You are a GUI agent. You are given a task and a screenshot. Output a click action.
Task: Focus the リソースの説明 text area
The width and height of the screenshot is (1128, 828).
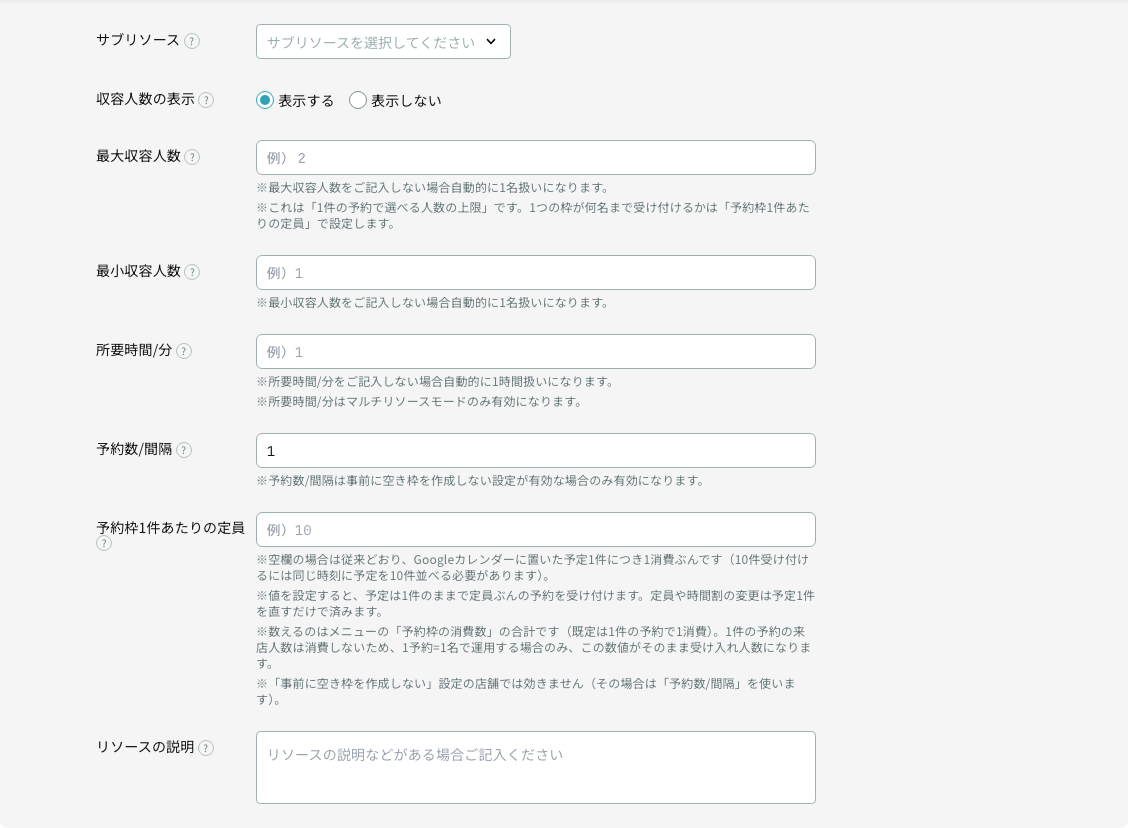pyautogui.click(x=535, y=768)
